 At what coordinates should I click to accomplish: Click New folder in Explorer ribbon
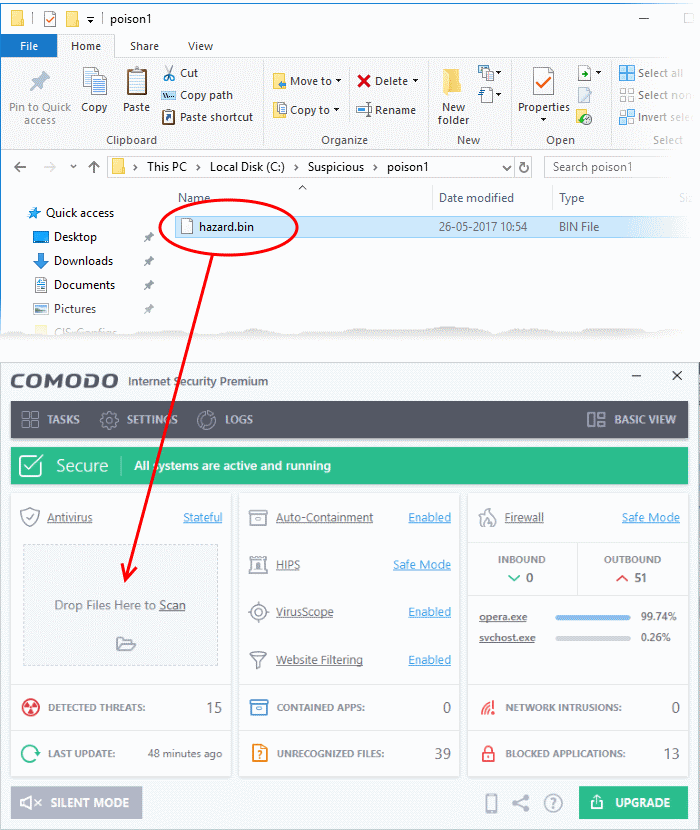(453, 96)
